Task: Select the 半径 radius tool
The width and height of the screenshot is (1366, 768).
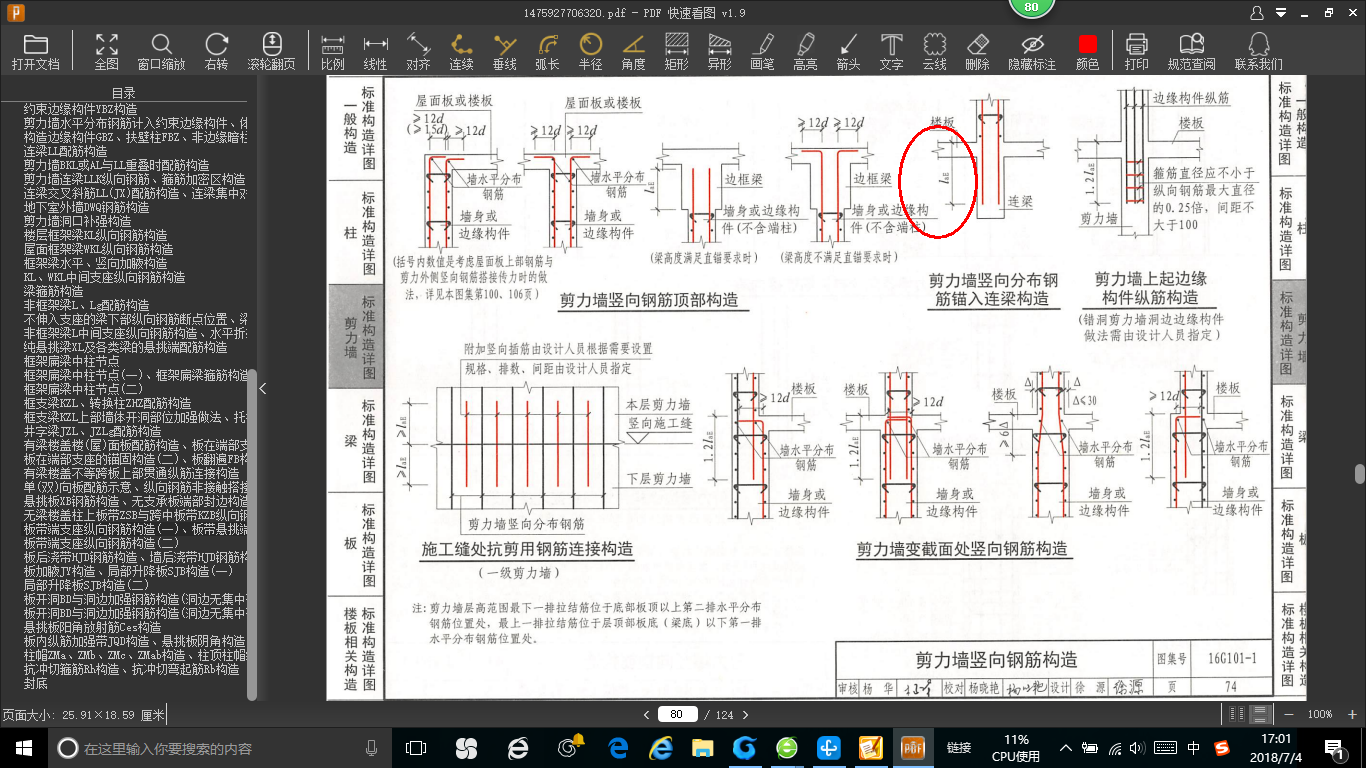Action: click(590, 51)
